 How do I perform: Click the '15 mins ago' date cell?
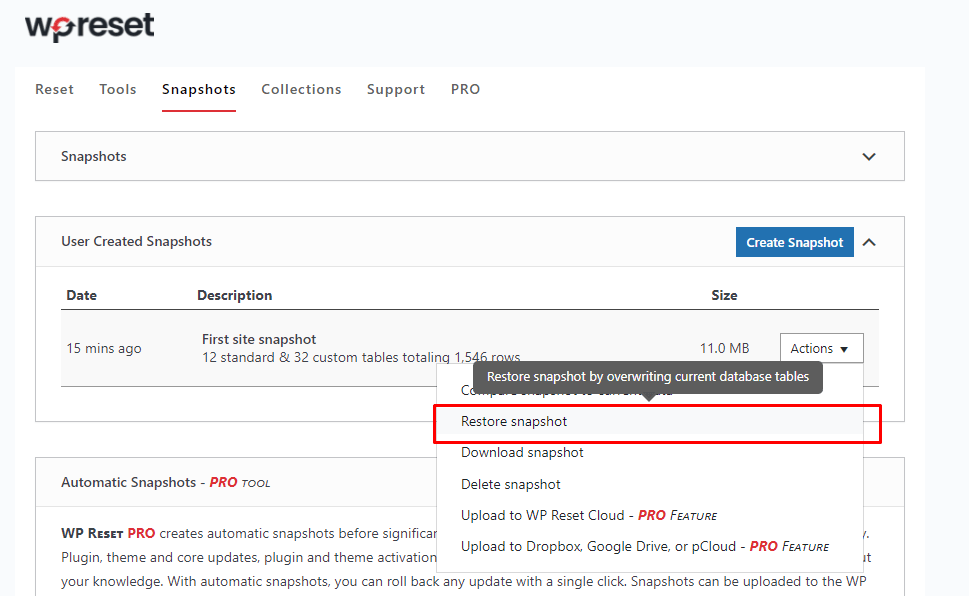coord(104,348)
